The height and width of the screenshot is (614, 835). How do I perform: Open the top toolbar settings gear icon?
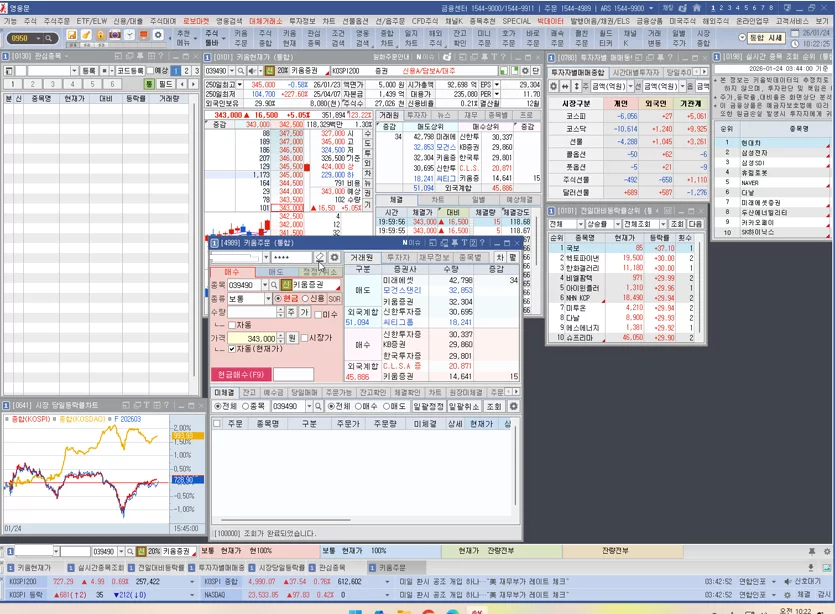tap(158, 35)
